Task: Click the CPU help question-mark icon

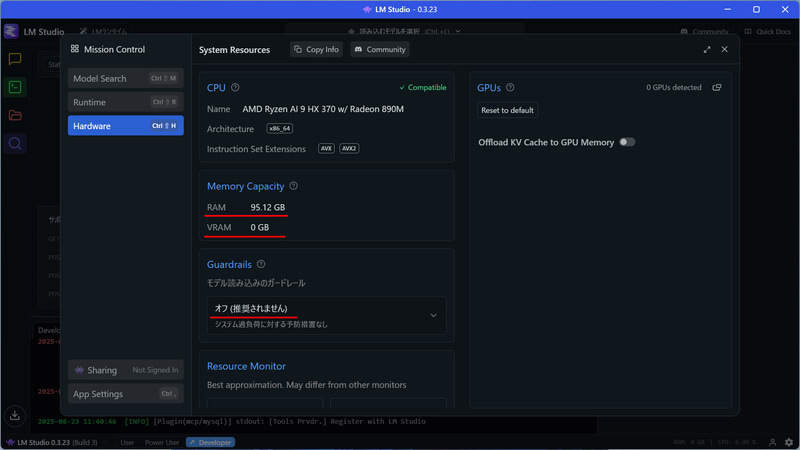Action: [x=235, y=87]
